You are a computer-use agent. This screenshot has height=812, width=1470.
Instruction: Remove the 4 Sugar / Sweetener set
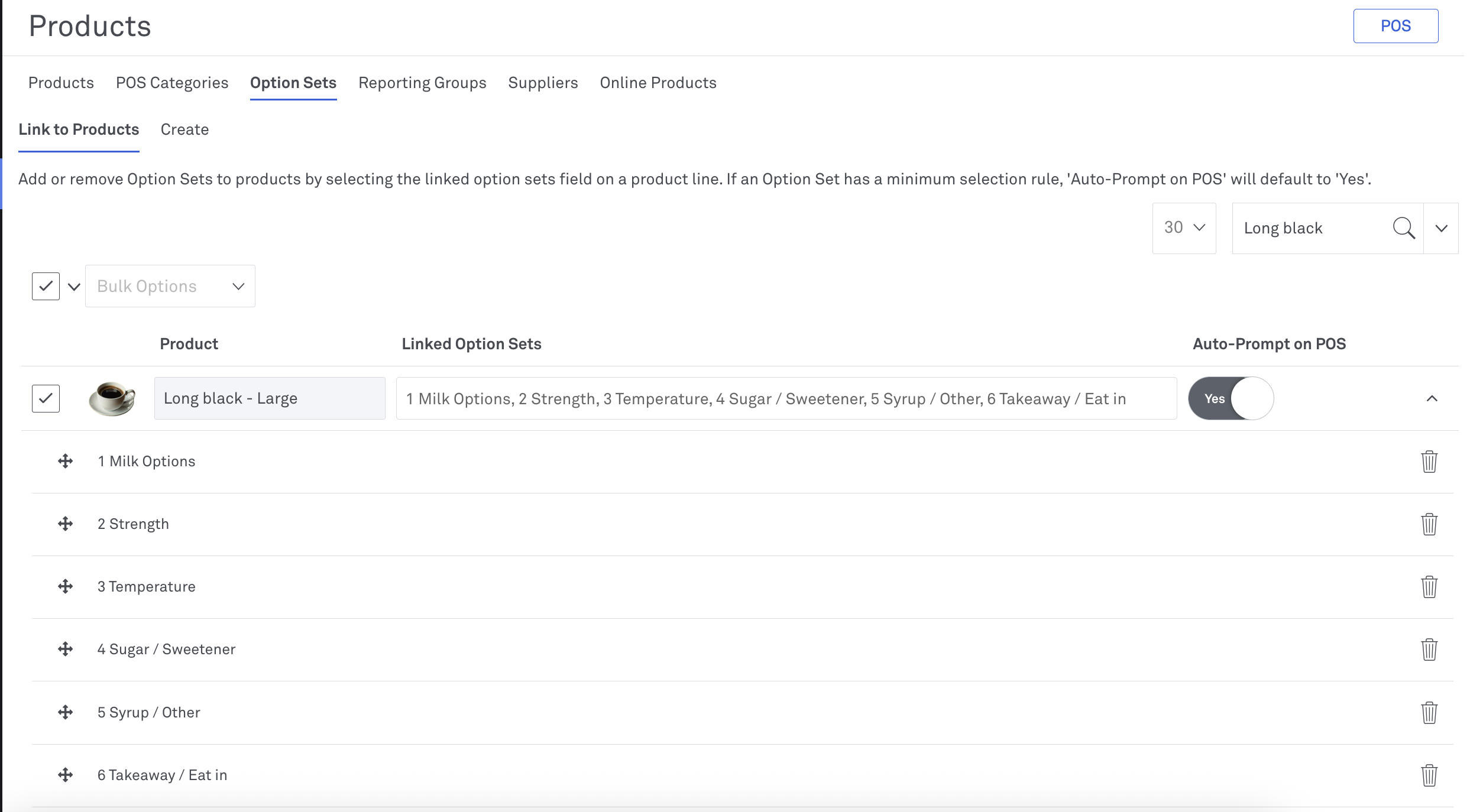[1429, 649]
